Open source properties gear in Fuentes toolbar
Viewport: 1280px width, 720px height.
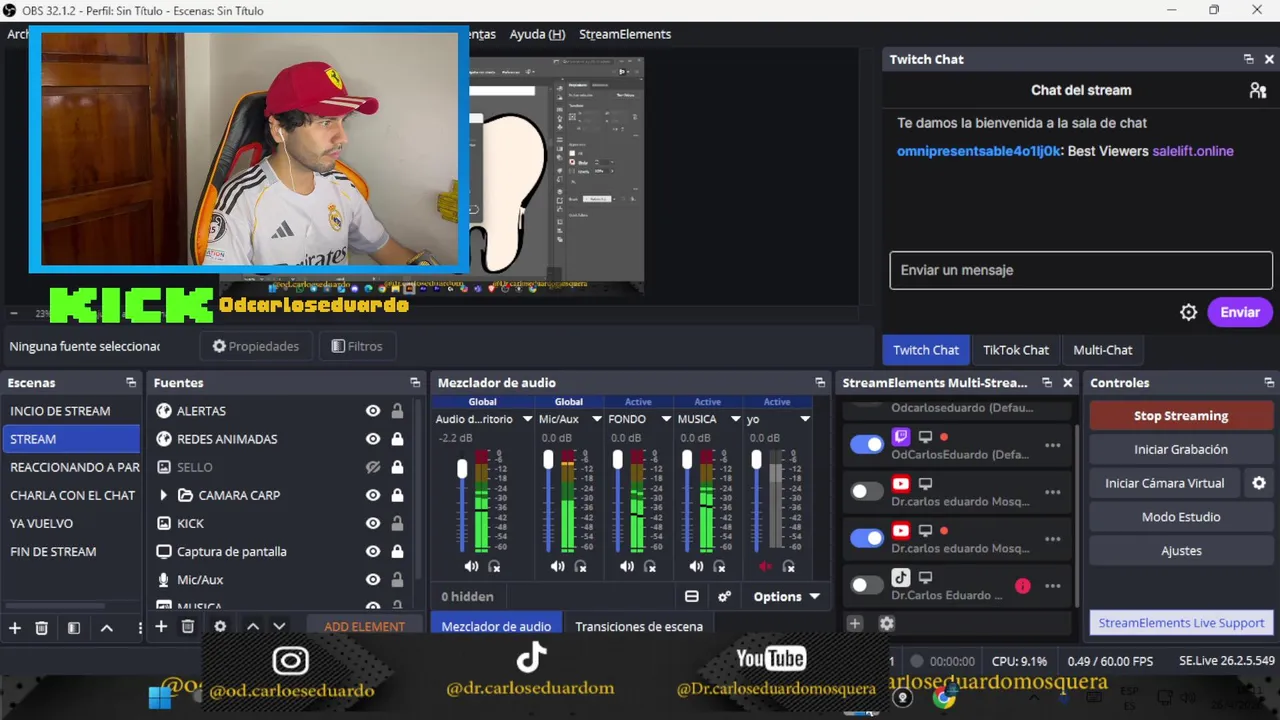point(220,626)
